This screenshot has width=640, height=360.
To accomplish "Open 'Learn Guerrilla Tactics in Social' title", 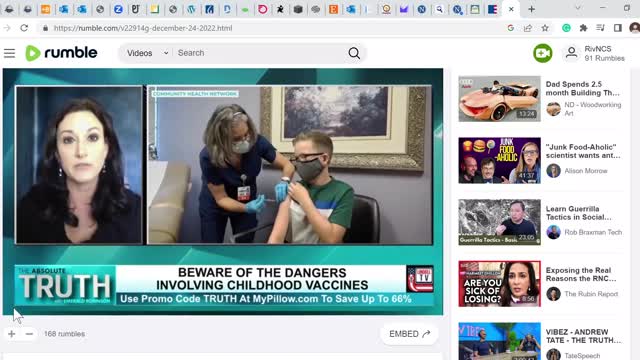I will [x=579, y=213].
